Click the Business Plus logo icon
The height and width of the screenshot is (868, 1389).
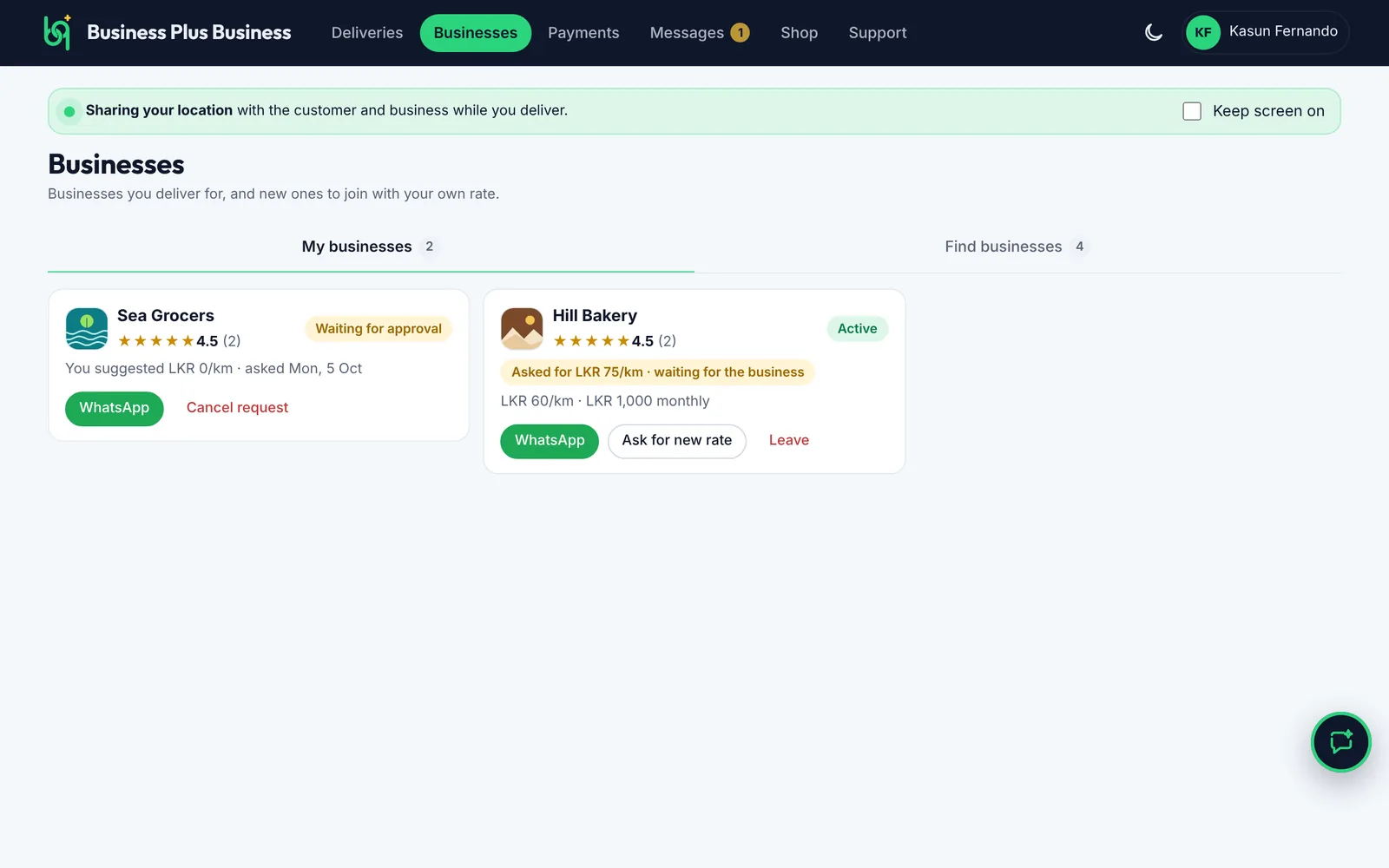57,33
